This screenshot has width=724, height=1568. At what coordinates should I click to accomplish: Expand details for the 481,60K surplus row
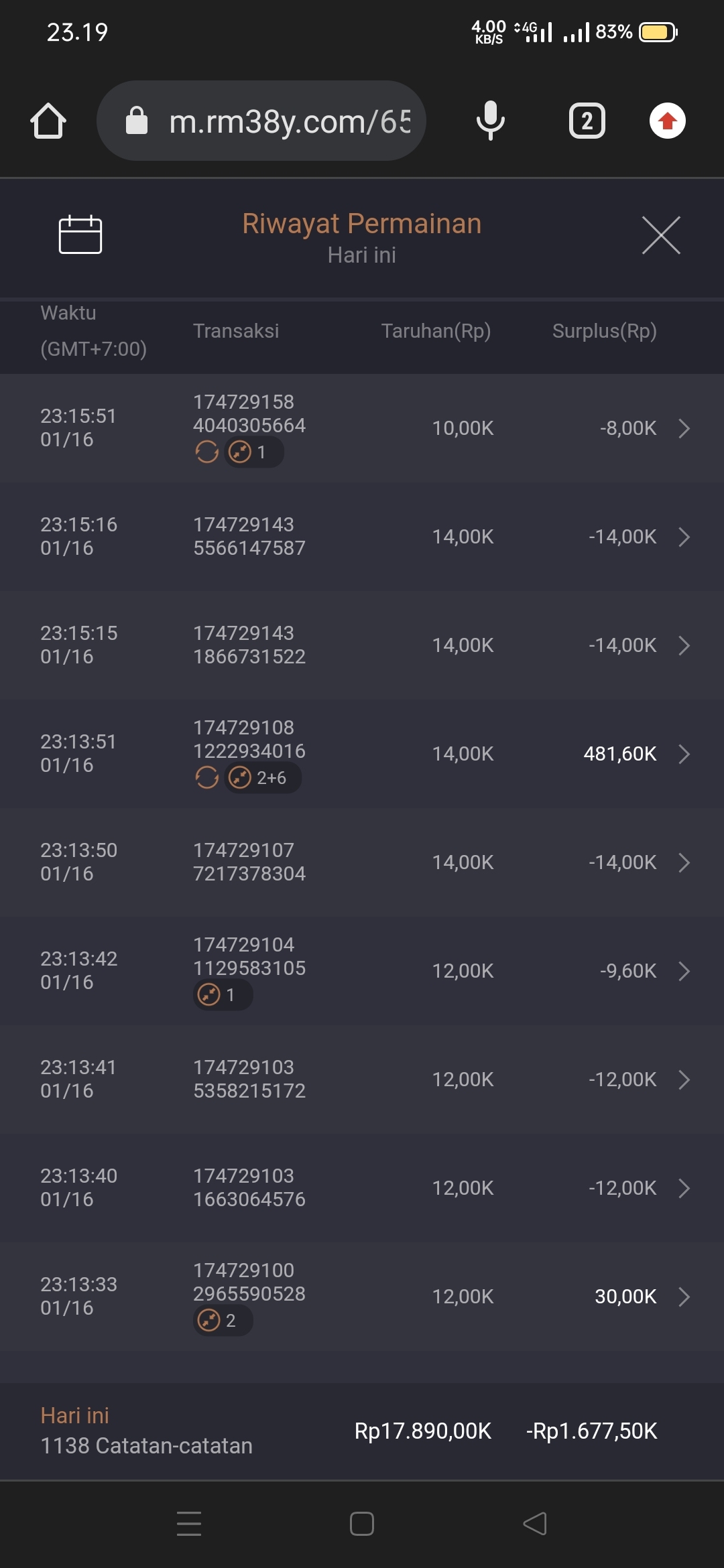[684, 754]
